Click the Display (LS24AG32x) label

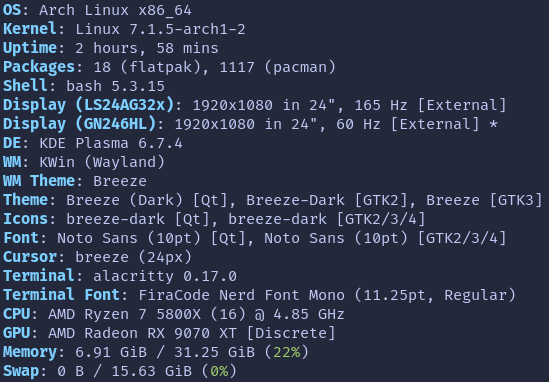point(88,105)
